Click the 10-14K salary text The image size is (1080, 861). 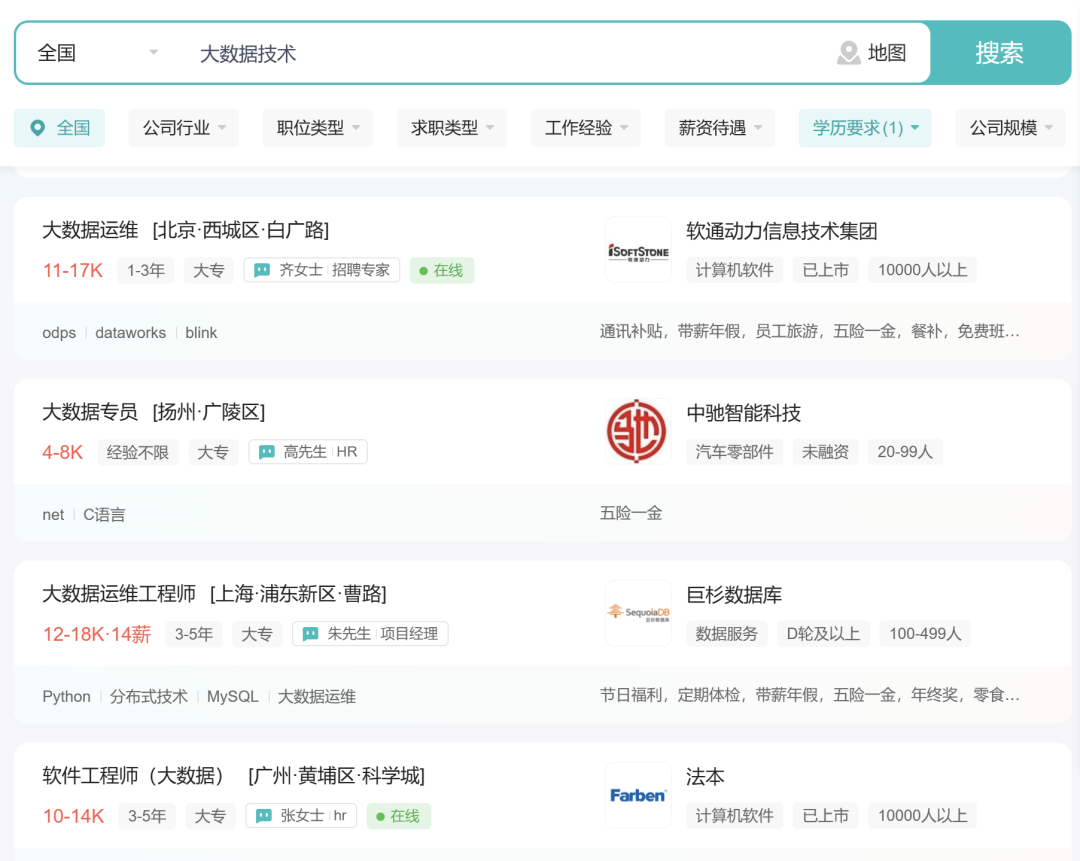[74, 816]
